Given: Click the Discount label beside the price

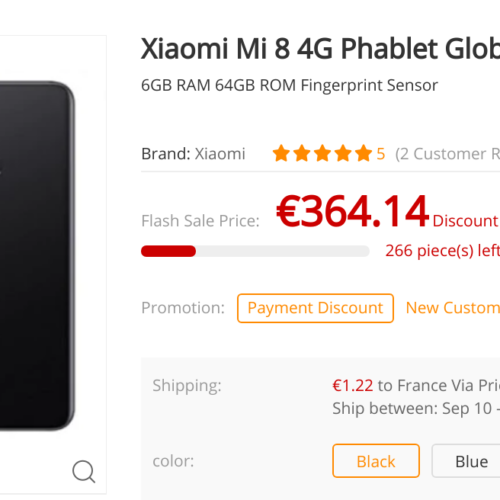Looking at the screenshot, I should click(466, 221).
